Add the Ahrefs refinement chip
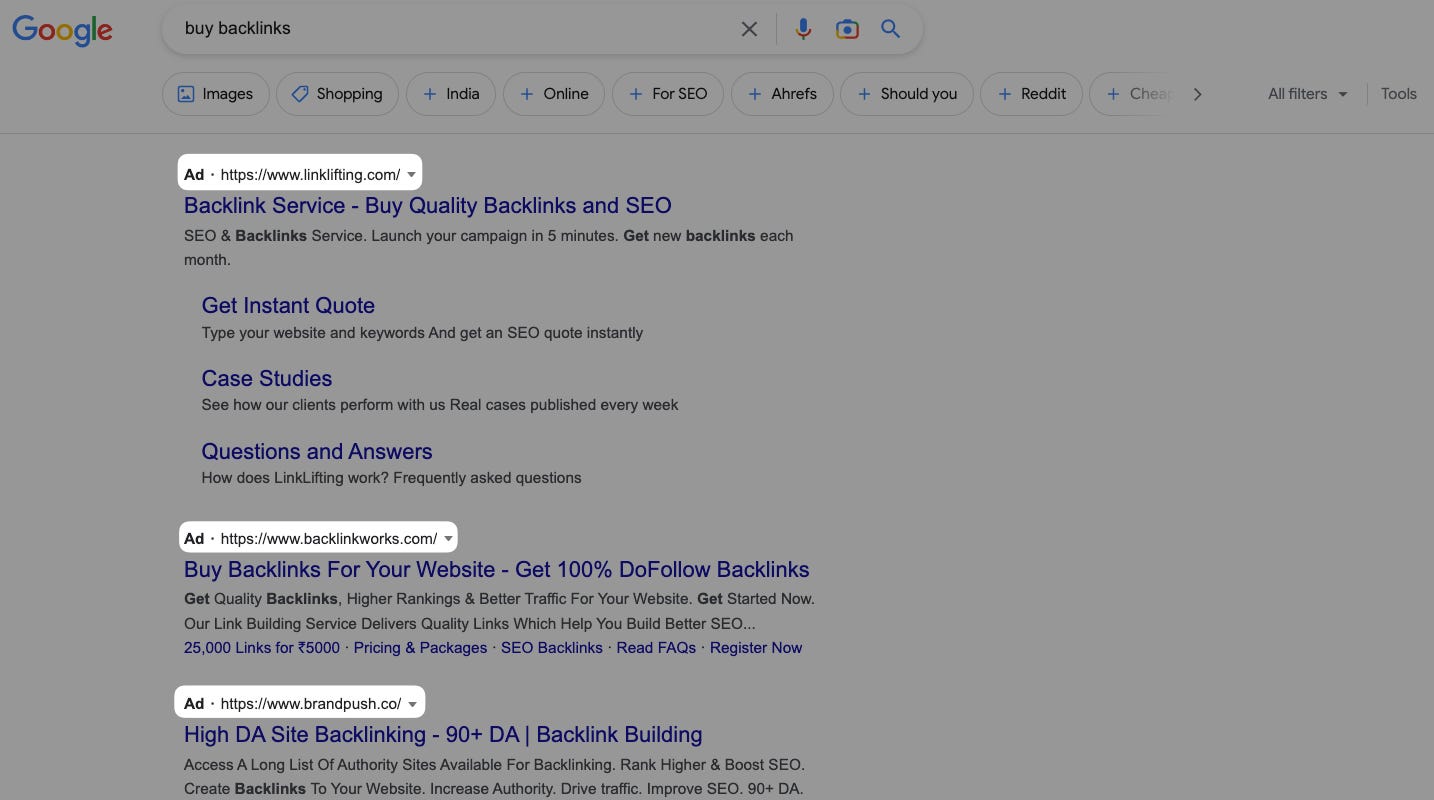The image size is (1434, 800). click(782, 94)
